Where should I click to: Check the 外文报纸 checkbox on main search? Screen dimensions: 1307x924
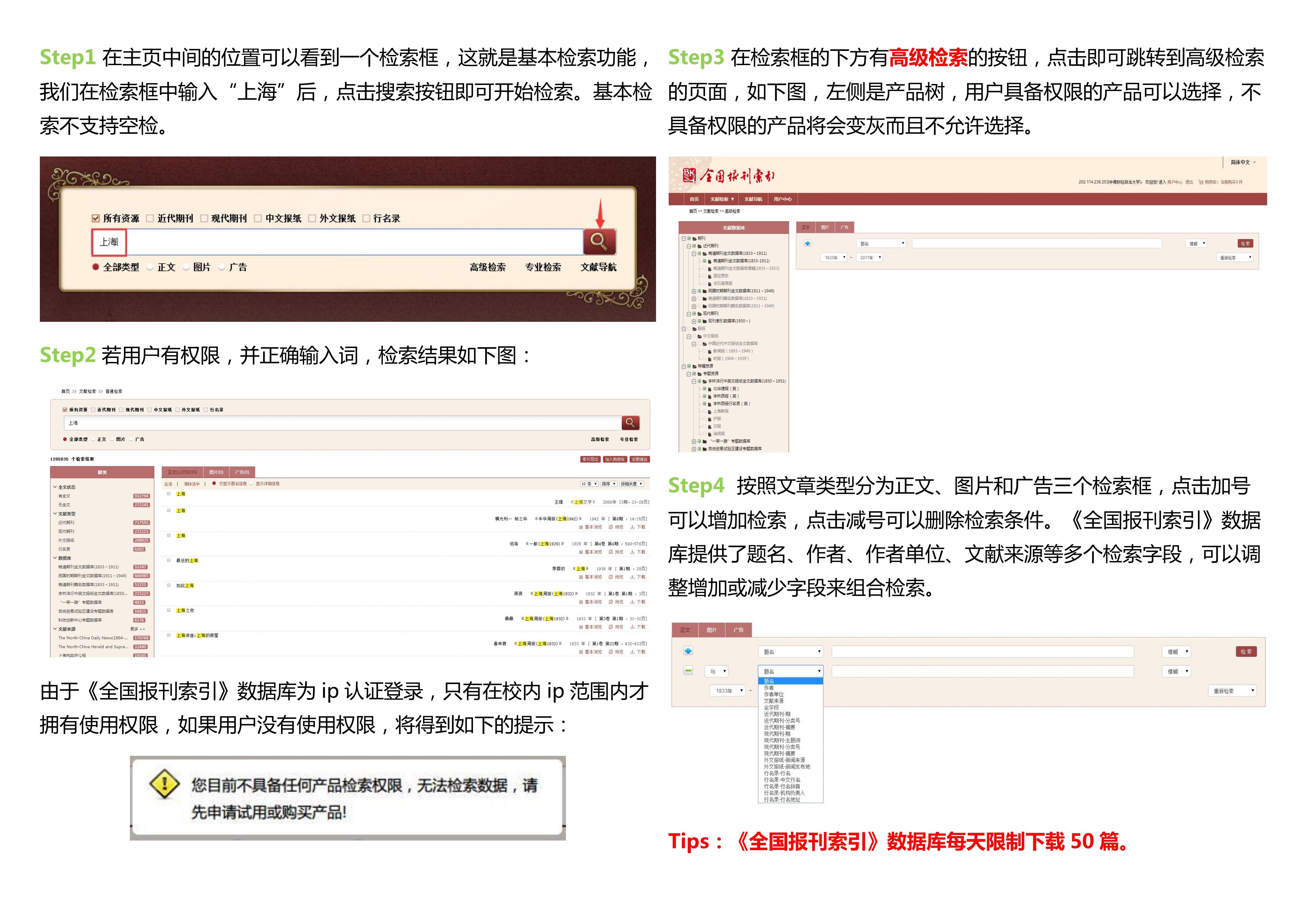click(312, 219)
